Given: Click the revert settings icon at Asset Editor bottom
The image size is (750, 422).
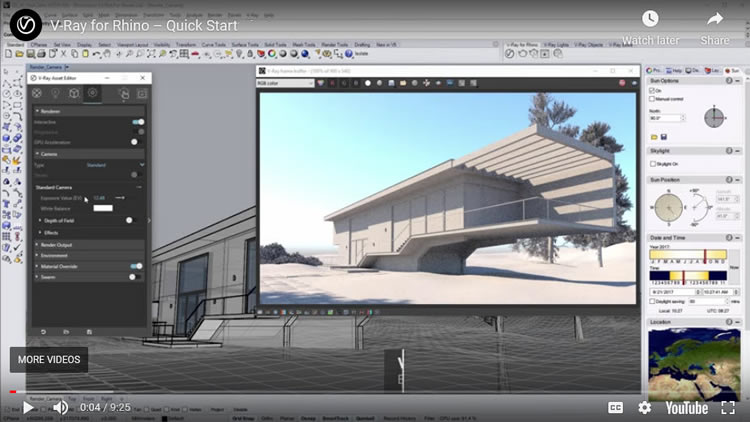Looking at the screenshot, I should (x=43, y=332).
